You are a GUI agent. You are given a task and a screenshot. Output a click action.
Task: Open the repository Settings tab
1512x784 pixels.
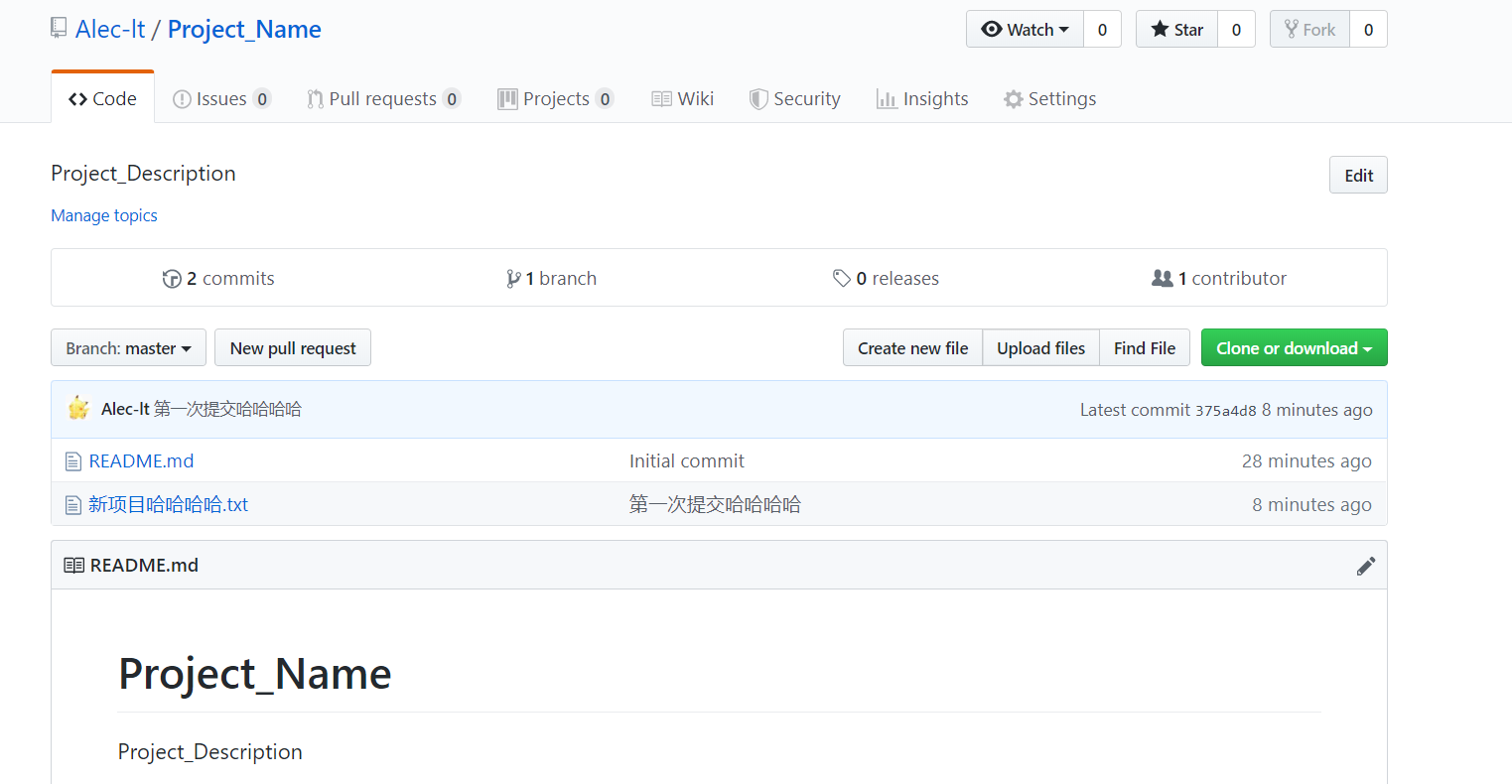click(1050, 98)
